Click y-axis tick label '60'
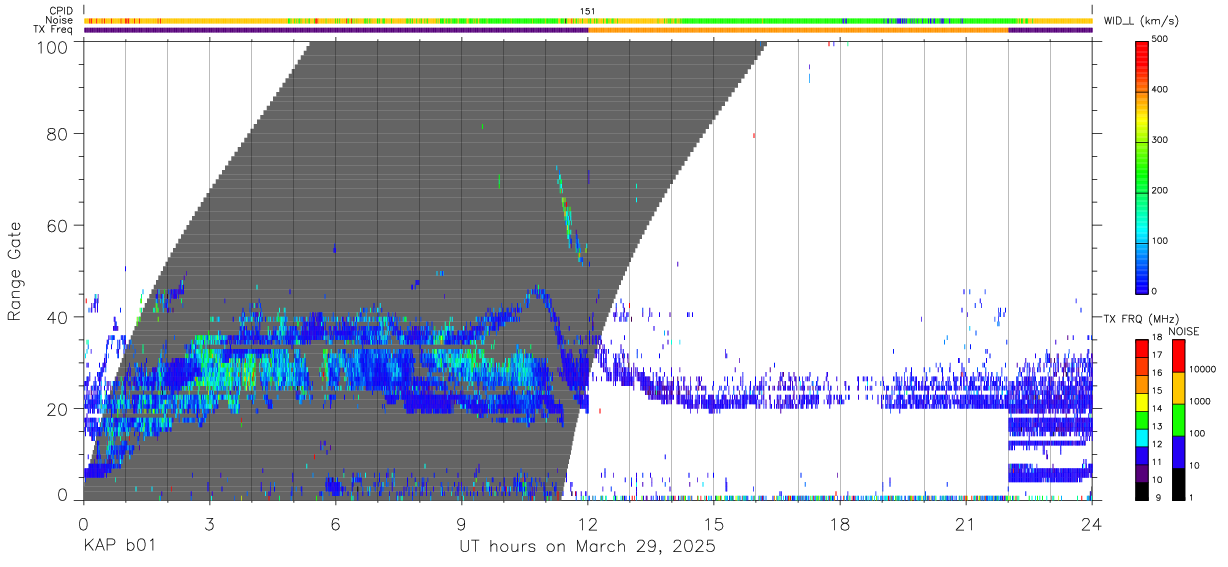 coord(57,226)
